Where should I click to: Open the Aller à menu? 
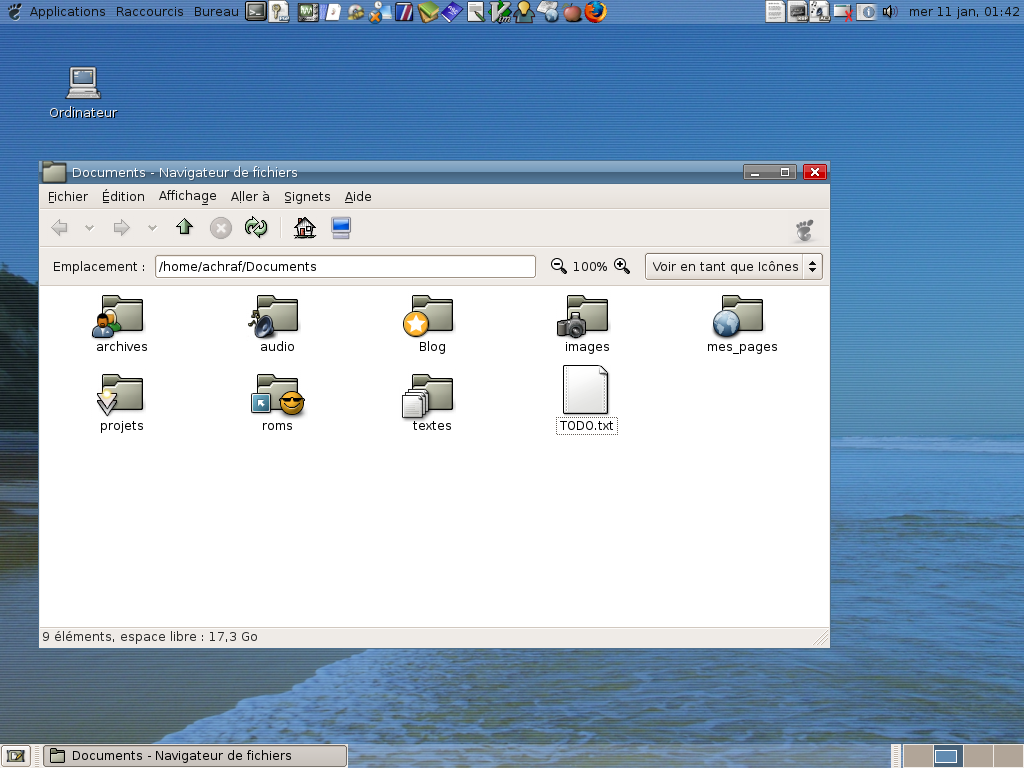click(x=249, y=197)
